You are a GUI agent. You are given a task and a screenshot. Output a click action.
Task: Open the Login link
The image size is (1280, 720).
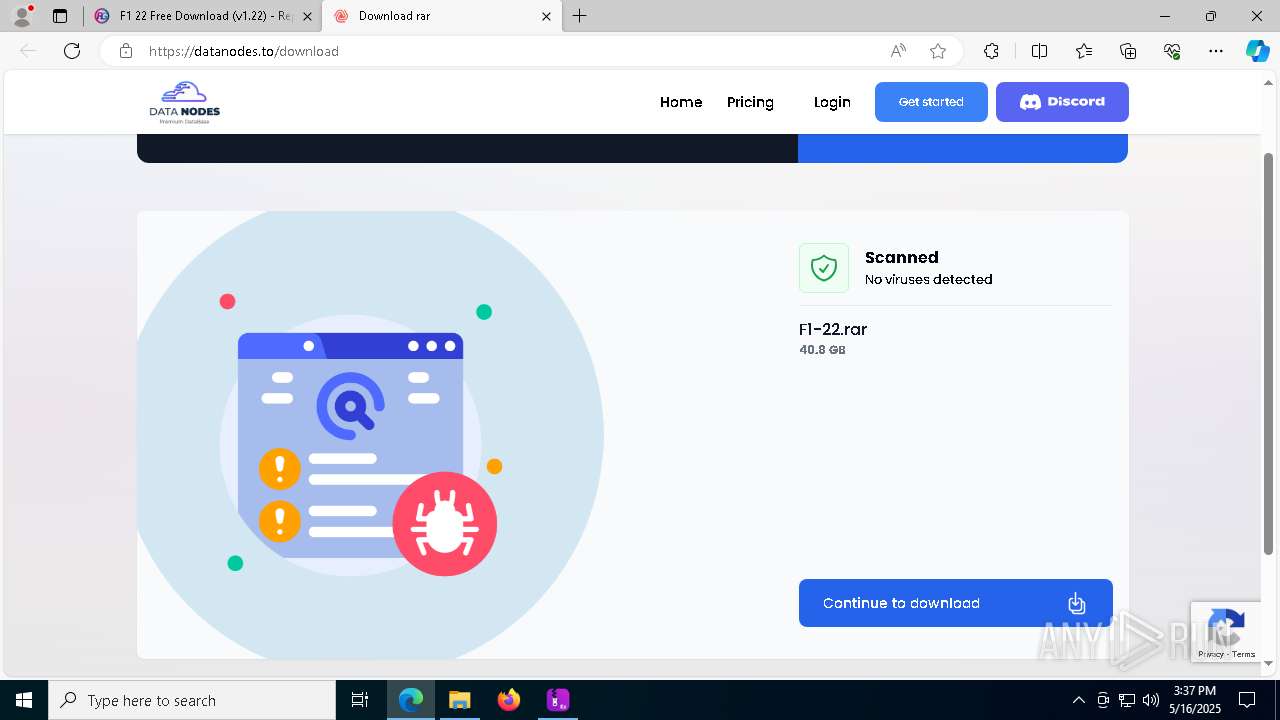coord(832,102)
